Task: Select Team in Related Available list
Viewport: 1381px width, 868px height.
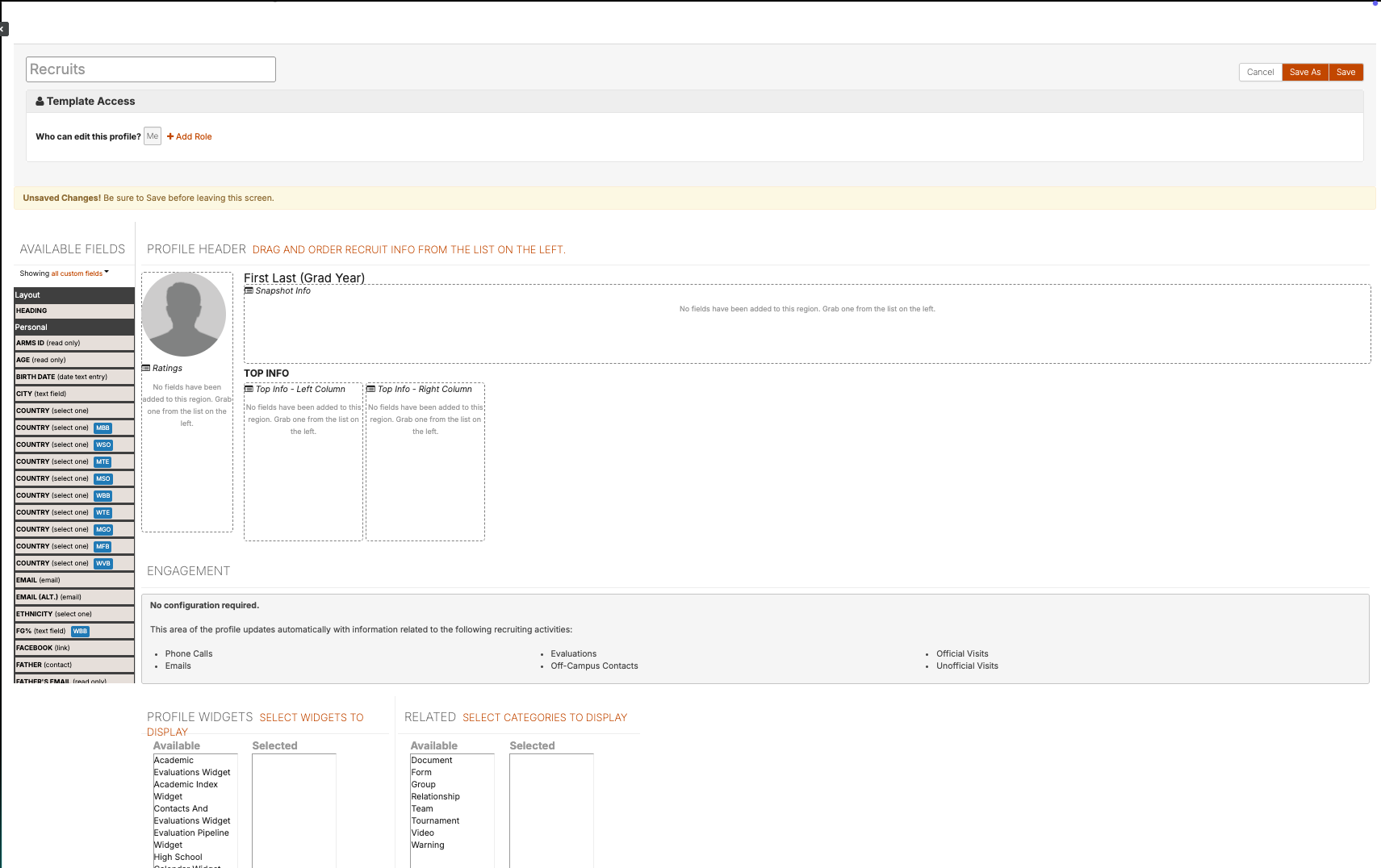Action: click(452, 808)
